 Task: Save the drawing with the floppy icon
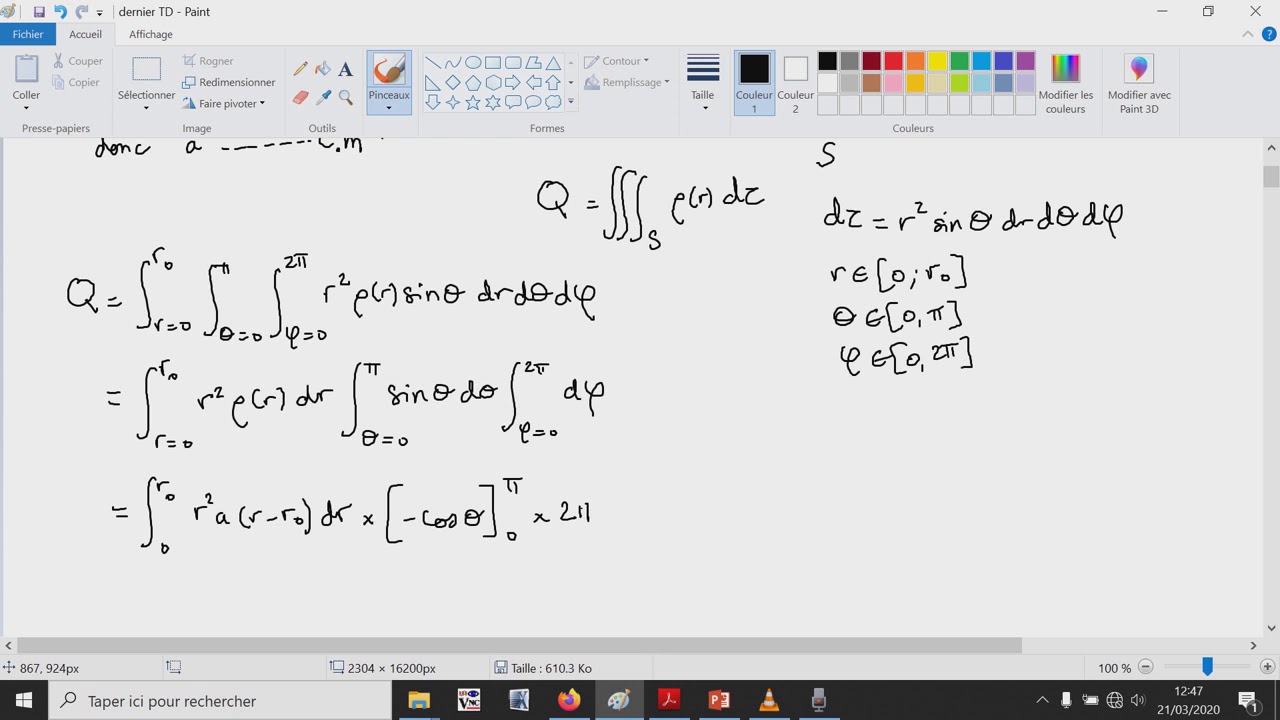tap(39, 12)
